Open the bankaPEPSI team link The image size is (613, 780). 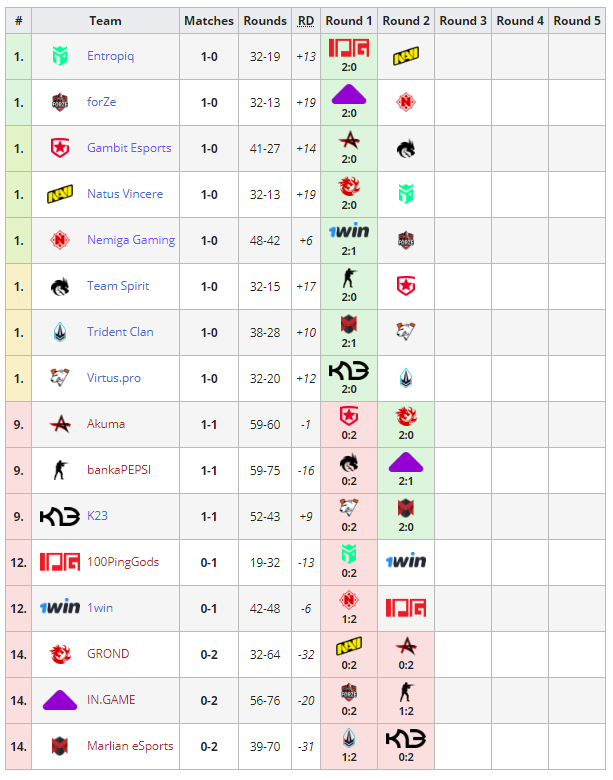tap(121, 470)
